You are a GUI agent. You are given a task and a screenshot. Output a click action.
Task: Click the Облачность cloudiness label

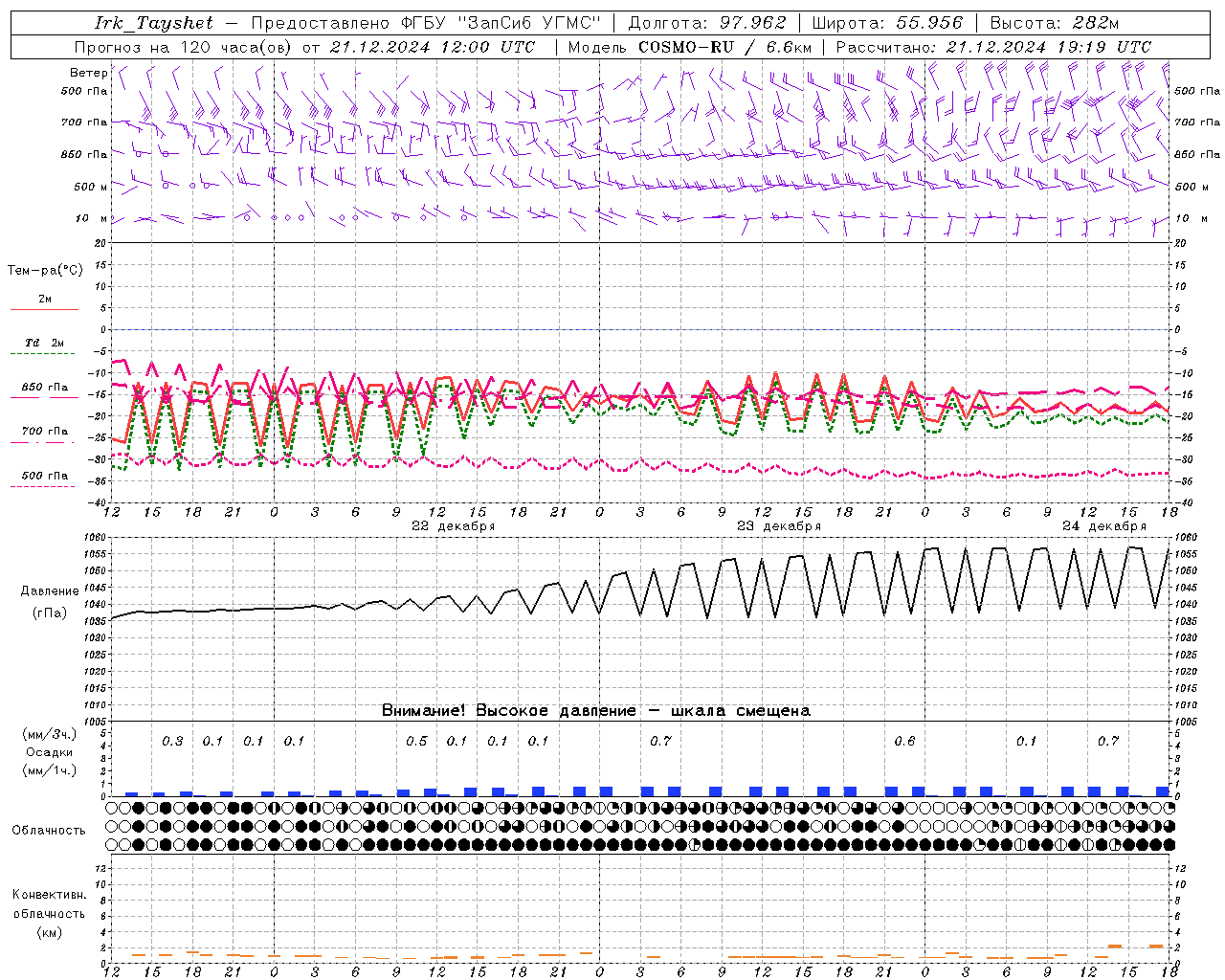click(x=49, y=831)
